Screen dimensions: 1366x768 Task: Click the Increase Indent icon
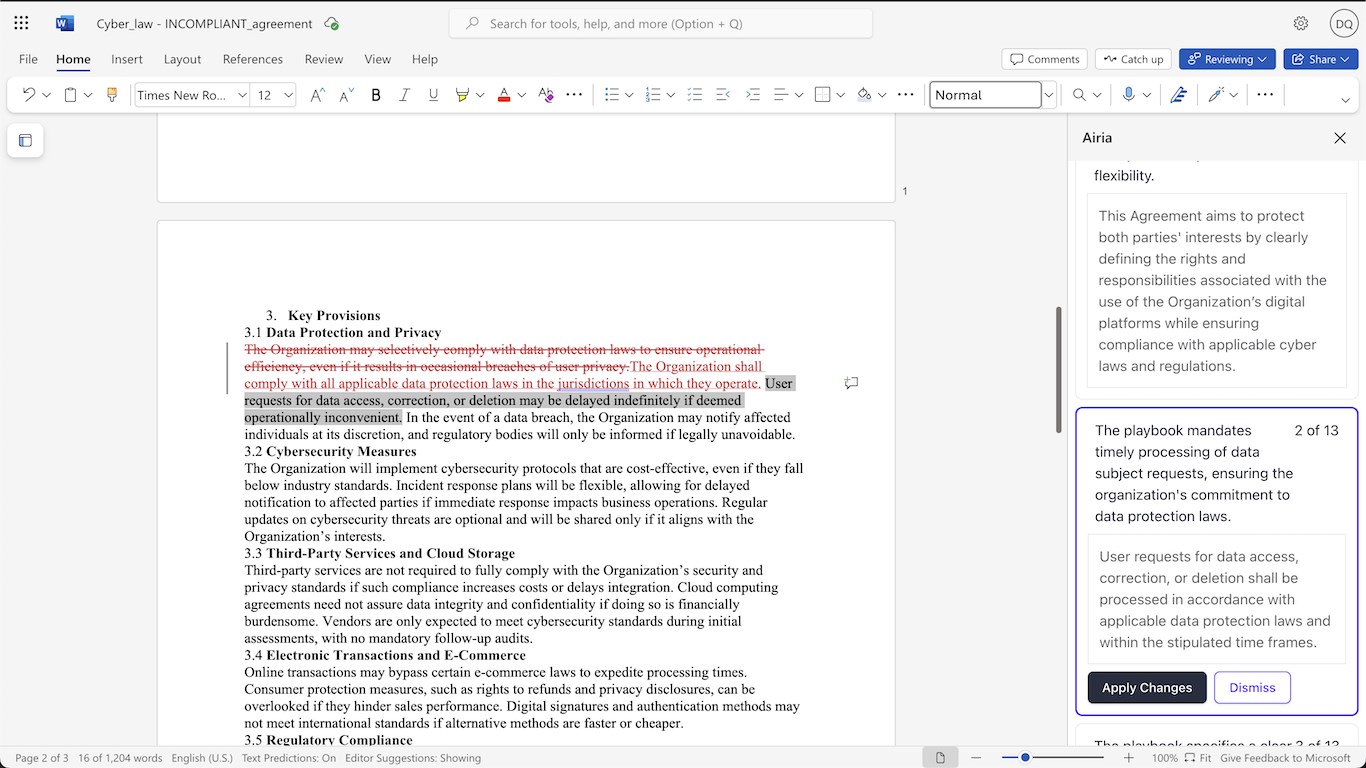[x=753, y=95]
